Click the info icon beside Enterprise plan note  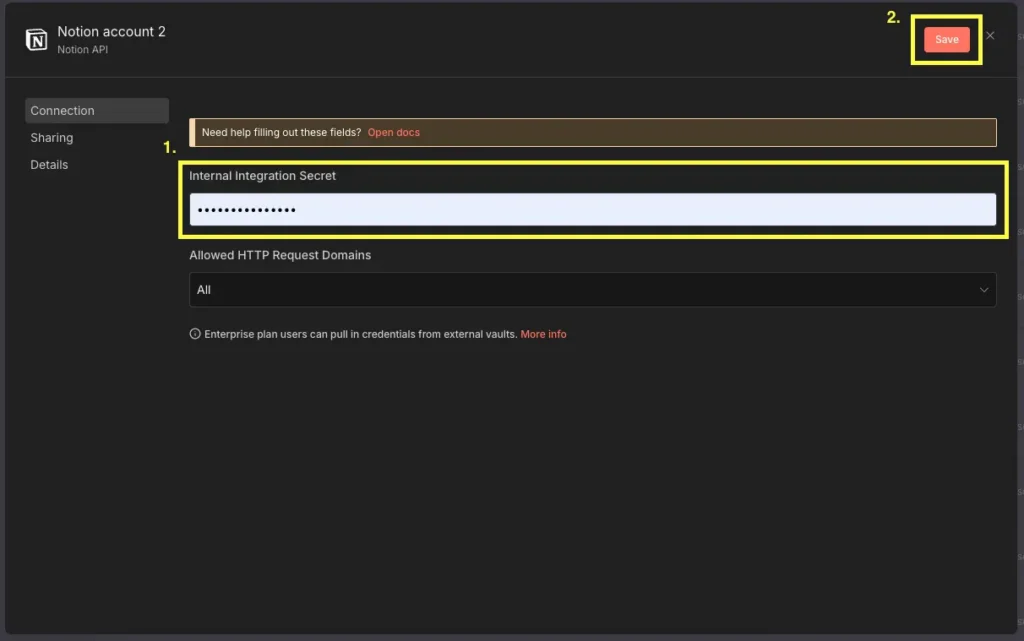[x=195, y=334]
